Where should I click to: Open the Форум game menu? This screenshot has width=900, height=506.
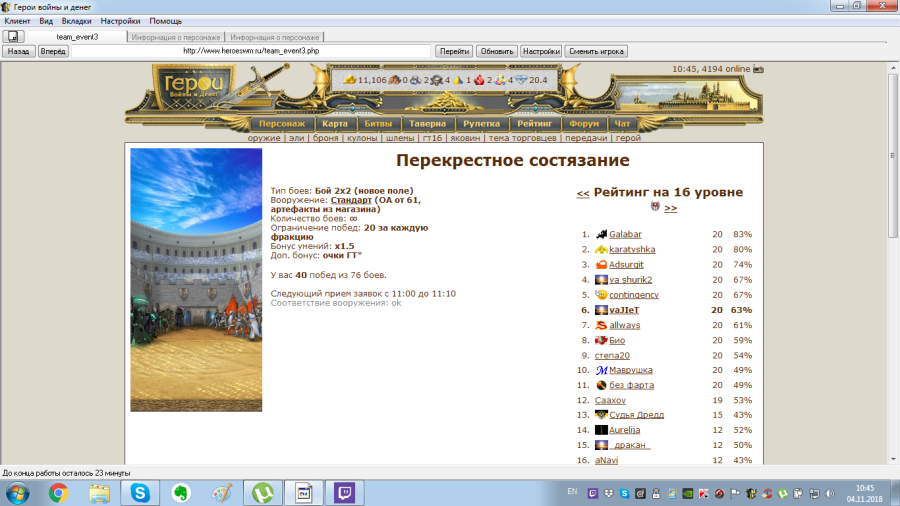coord(584,123)
